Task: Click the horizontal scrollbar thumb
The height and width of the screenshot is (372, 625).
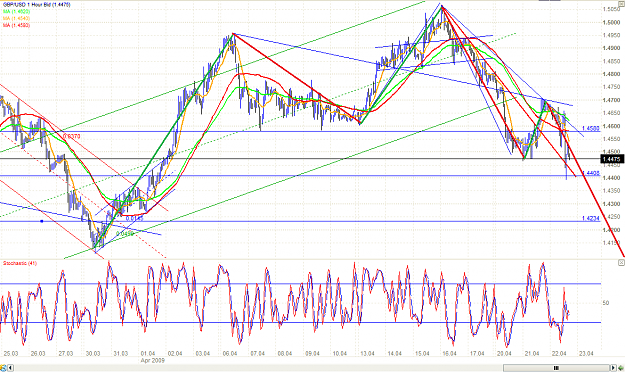Action: click(x=556, y=368)
